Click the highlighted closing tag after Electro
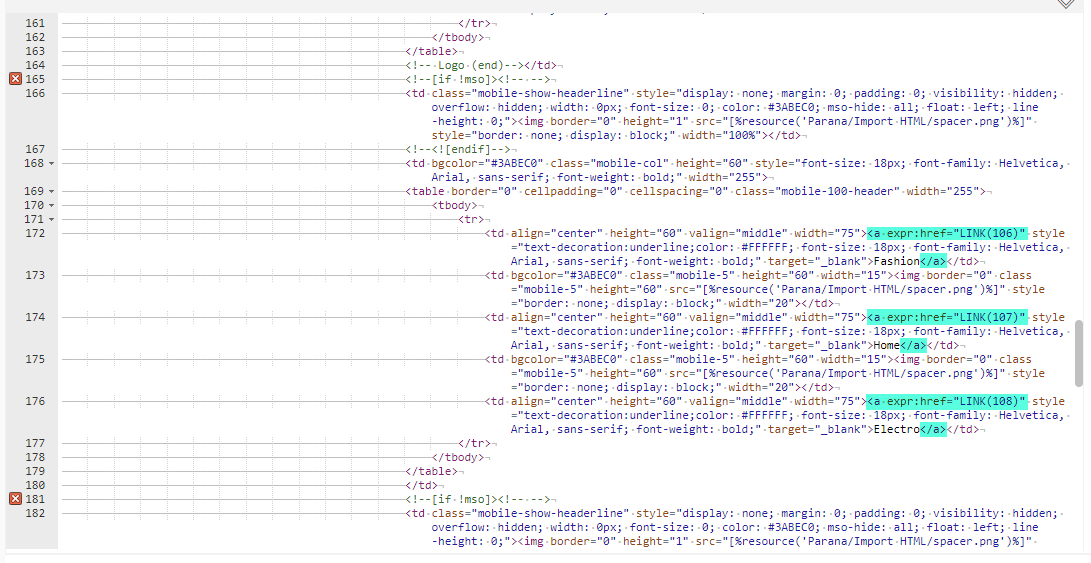Viewport: 1091px width, 563px height. click(x=933, y=429)
